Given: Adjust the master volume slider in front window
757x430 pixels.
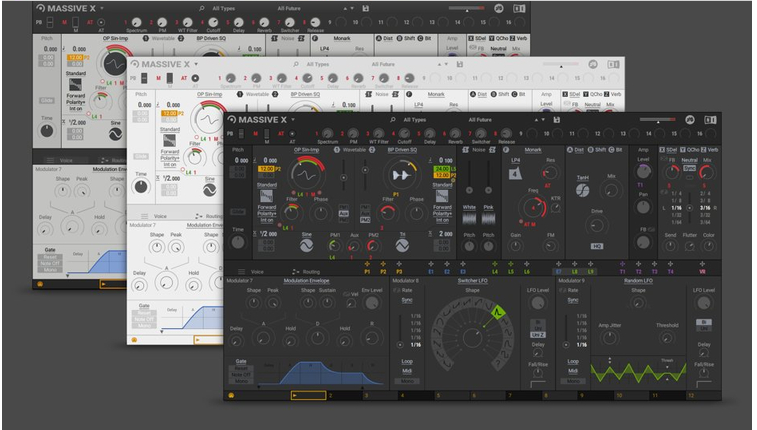Looking at the screenshot, I should [x=658, y=118].
